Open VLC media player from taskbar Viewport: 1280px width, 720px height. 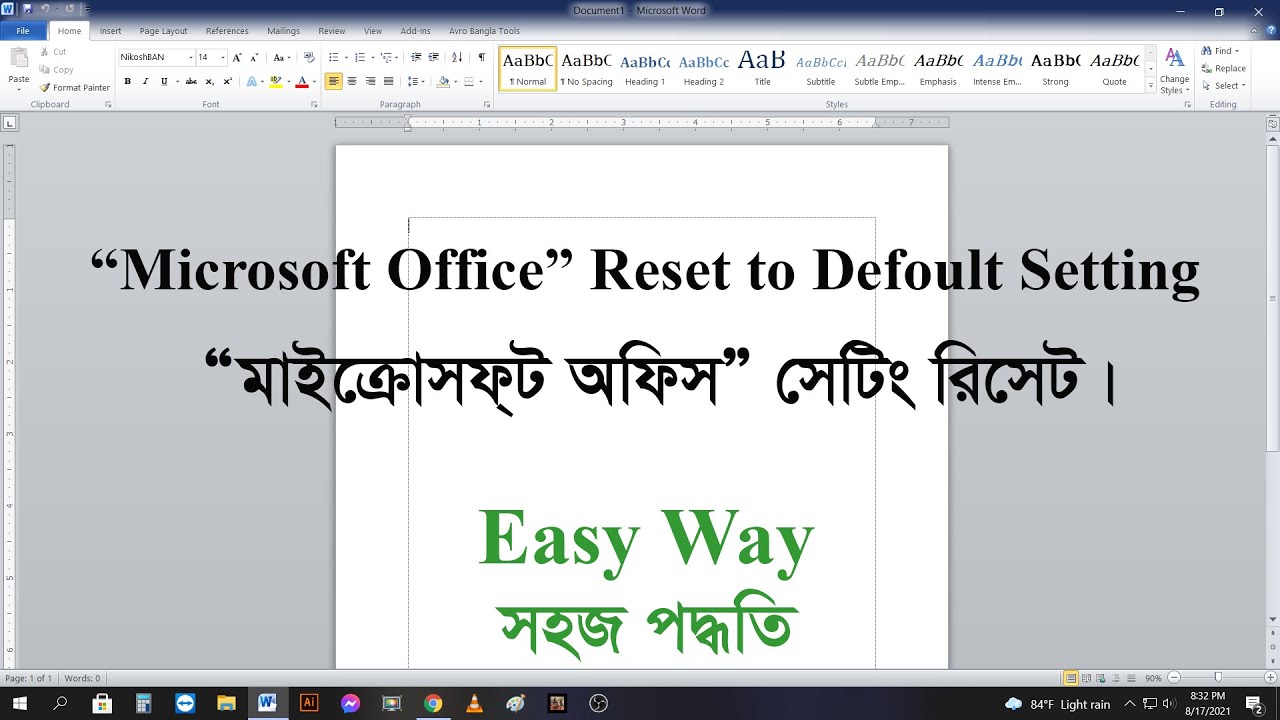(474, 703)
